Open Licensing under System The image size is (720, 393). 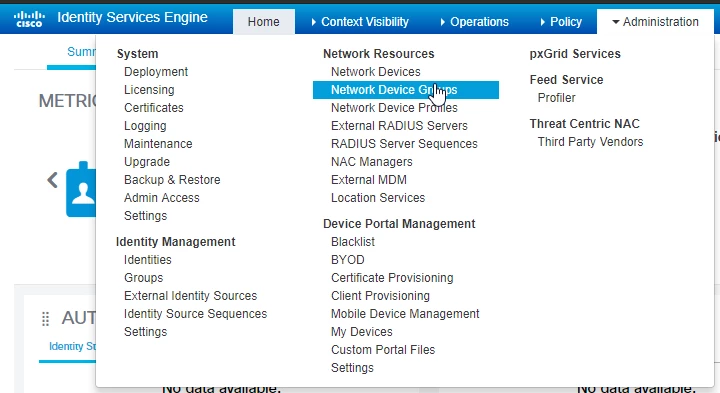(x=149, y=90)
